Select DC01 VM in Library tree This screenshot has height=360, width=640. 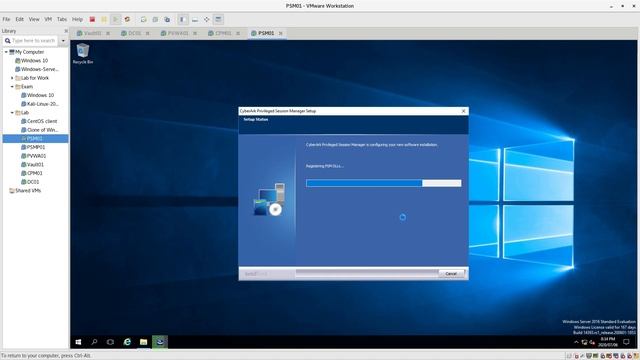tap(30, 182)
